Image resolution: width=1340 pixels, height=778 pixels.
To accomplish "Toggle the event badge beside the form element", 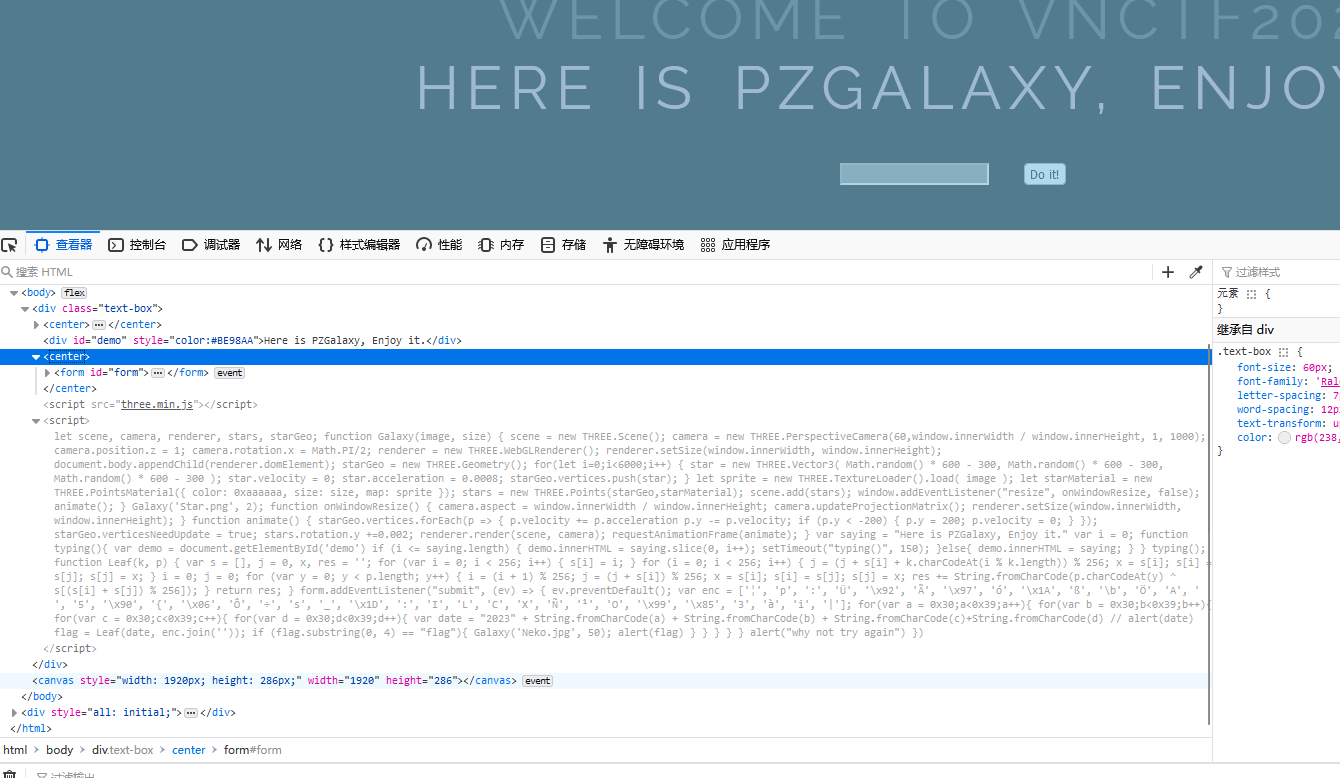I will 230,373.
